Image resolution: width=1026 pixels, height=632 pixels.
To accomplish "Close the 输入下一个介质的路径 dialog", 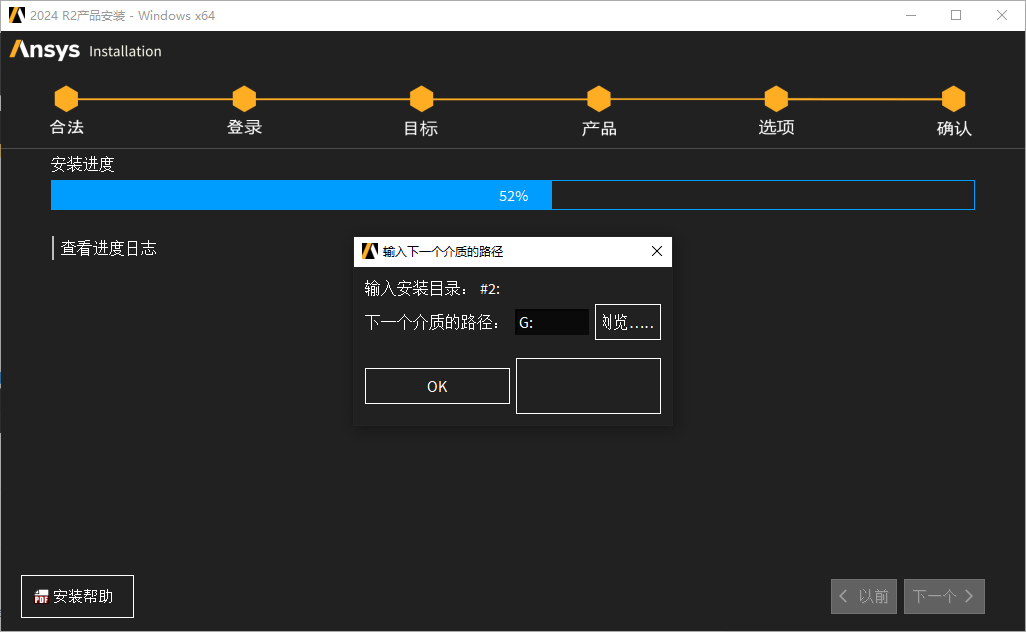I will [657, 251].
